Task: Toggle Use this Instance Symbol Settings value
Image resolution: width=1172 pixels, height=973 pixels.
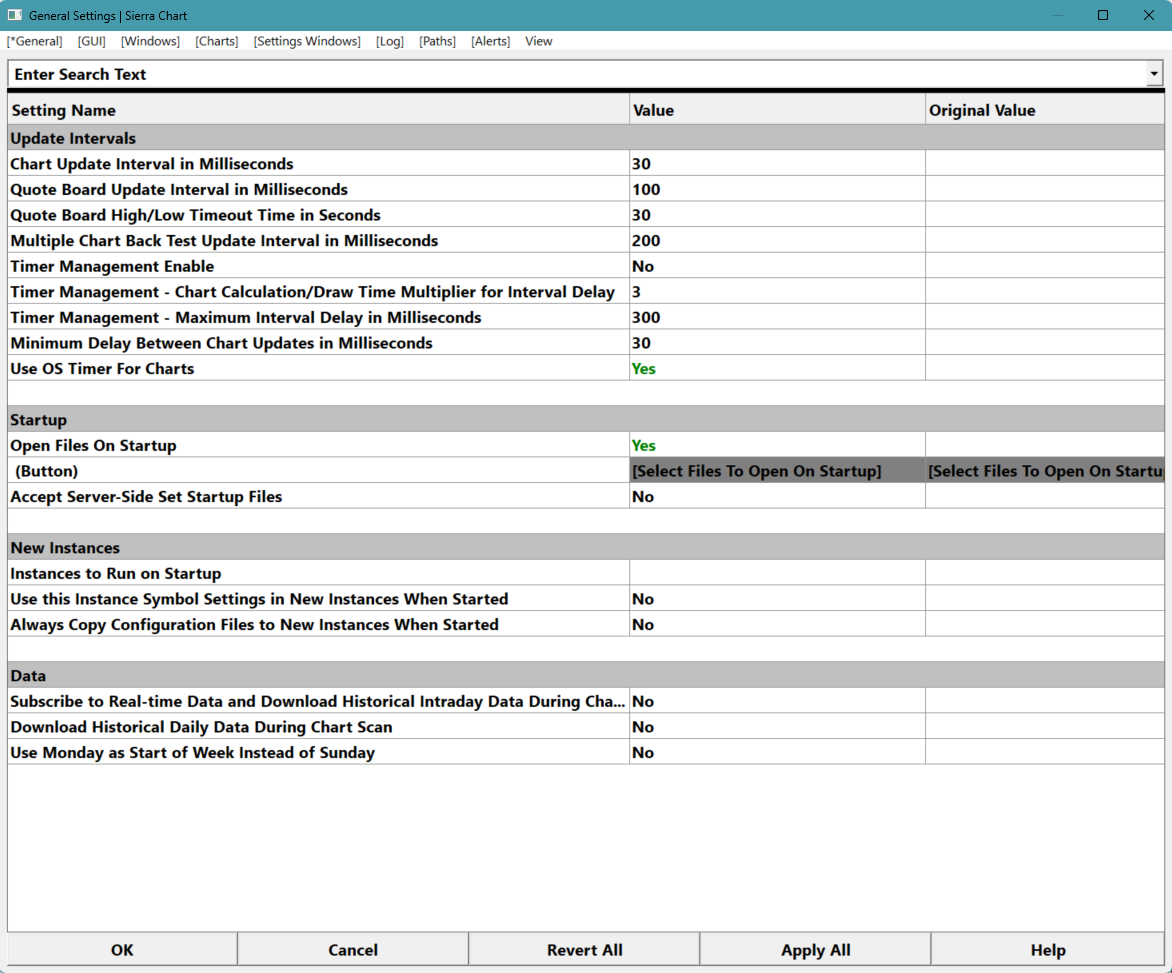Action: click(x=777, y=599)
